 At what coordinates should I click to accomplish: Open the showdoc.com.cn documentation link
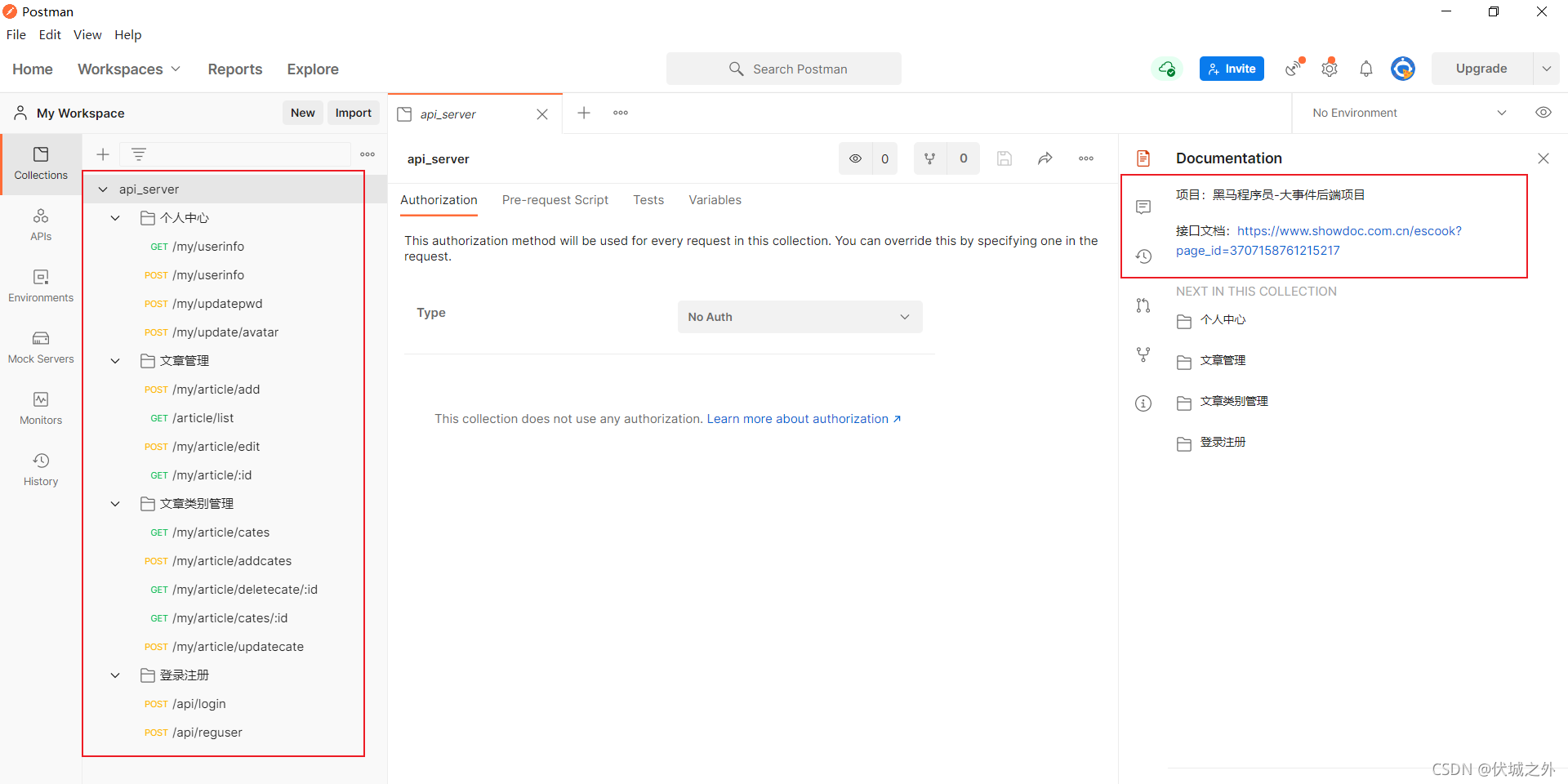1319,241
